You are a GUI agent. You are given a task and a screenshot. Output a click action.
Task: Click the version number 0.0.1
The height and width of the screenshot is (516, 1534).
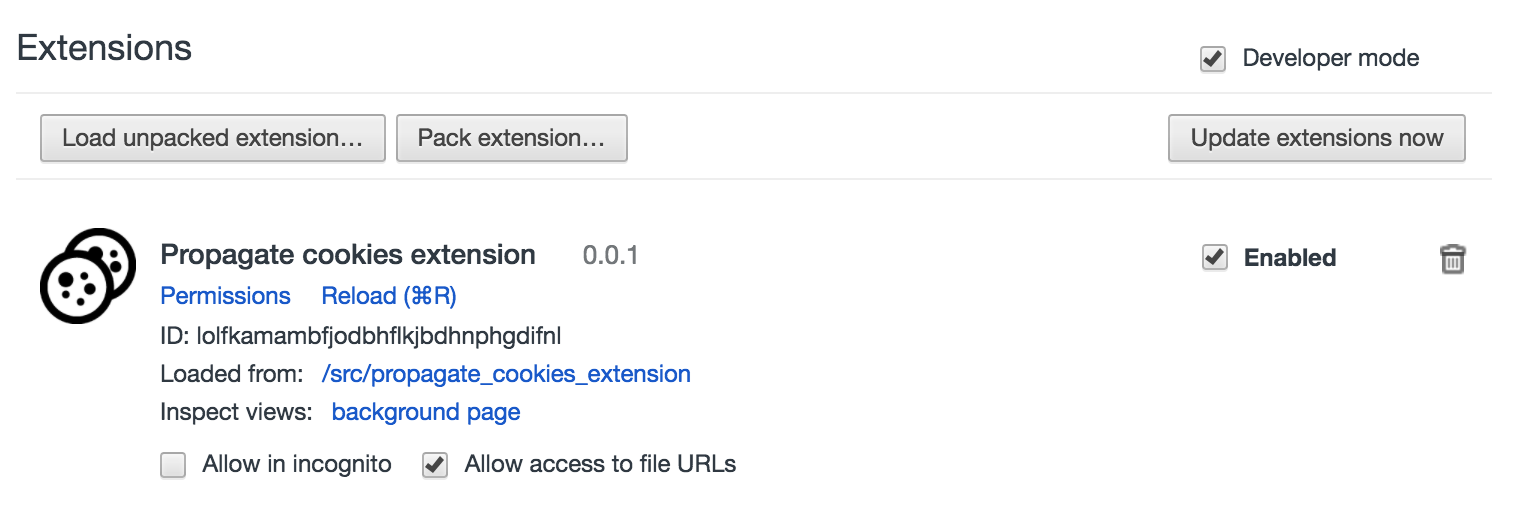[610, 256]
